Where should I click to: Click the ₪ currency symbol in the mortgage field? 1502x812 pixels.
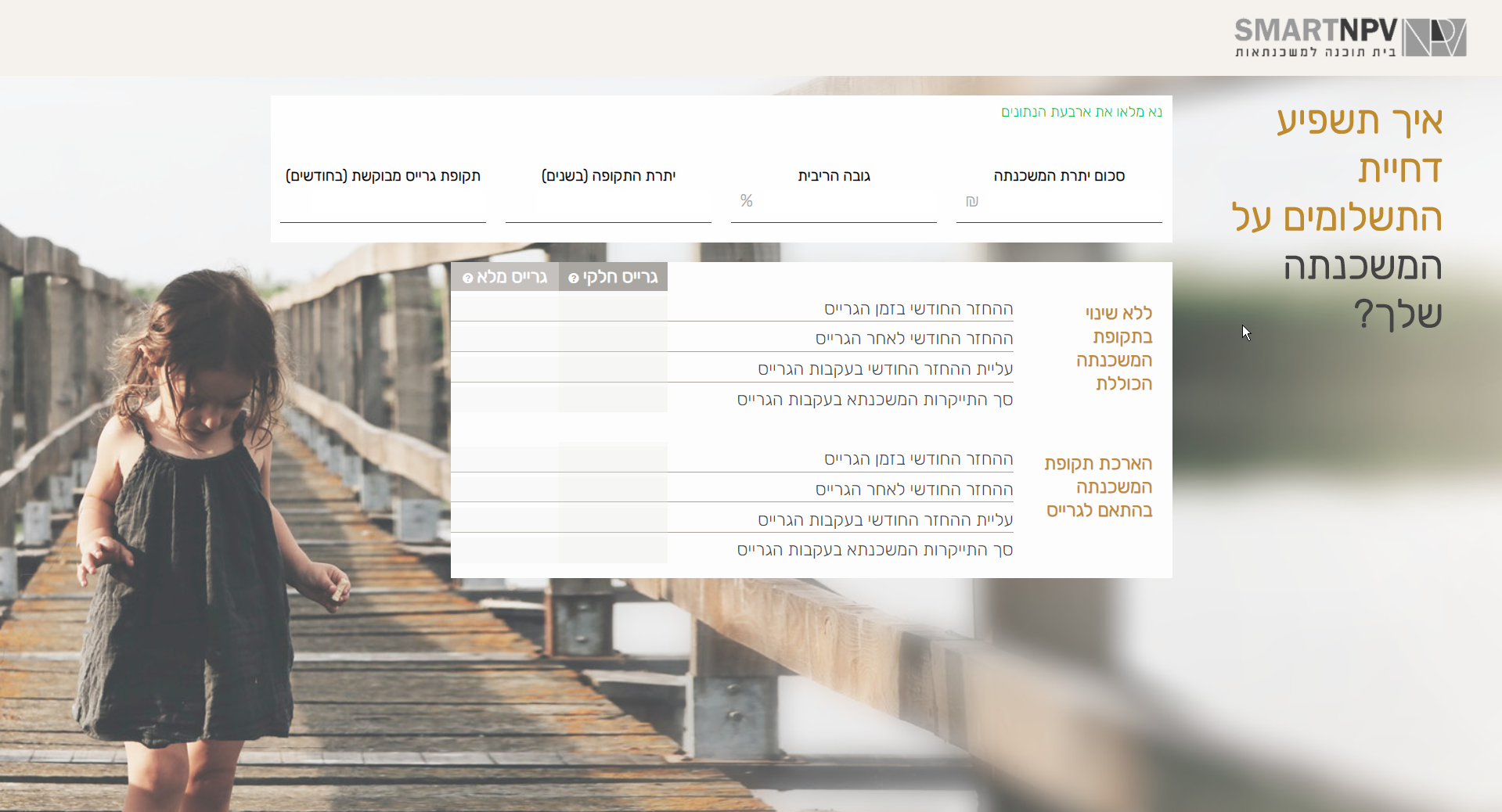coord(972,202)
